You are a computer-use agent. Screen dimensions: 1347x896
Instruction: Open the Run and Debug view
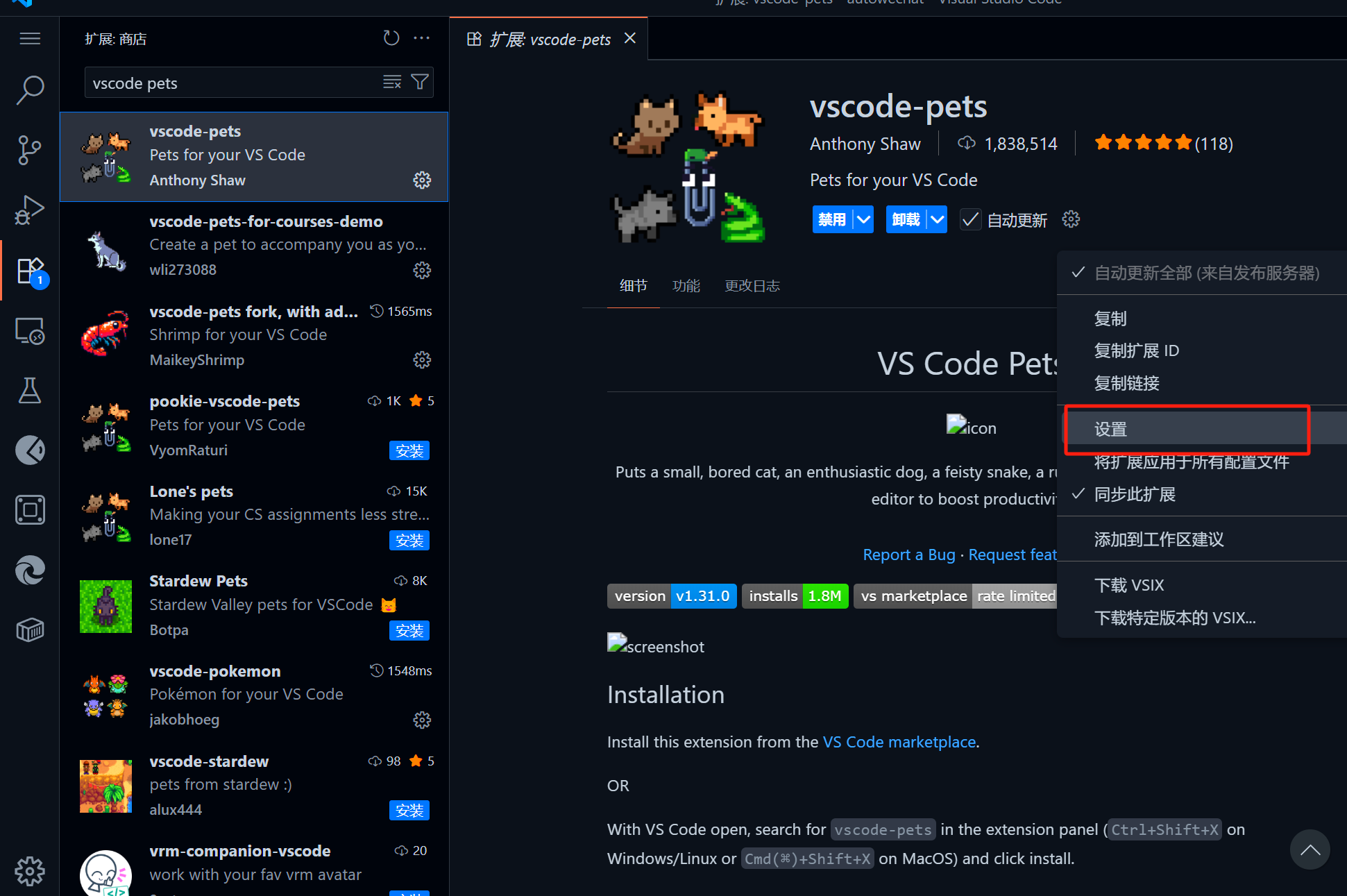click(30, 210)
